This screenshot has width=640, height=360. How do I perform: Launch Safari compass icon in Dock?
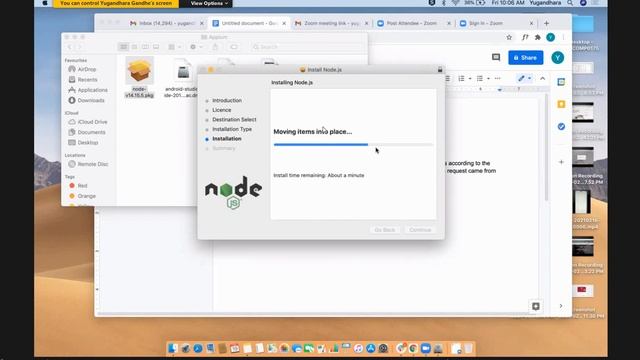pos(198,348)
